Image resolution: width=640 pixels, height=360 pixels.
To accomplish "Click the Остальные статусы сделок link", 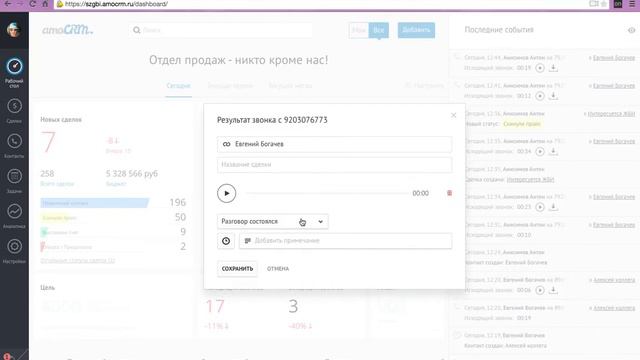I will [78, 260].
